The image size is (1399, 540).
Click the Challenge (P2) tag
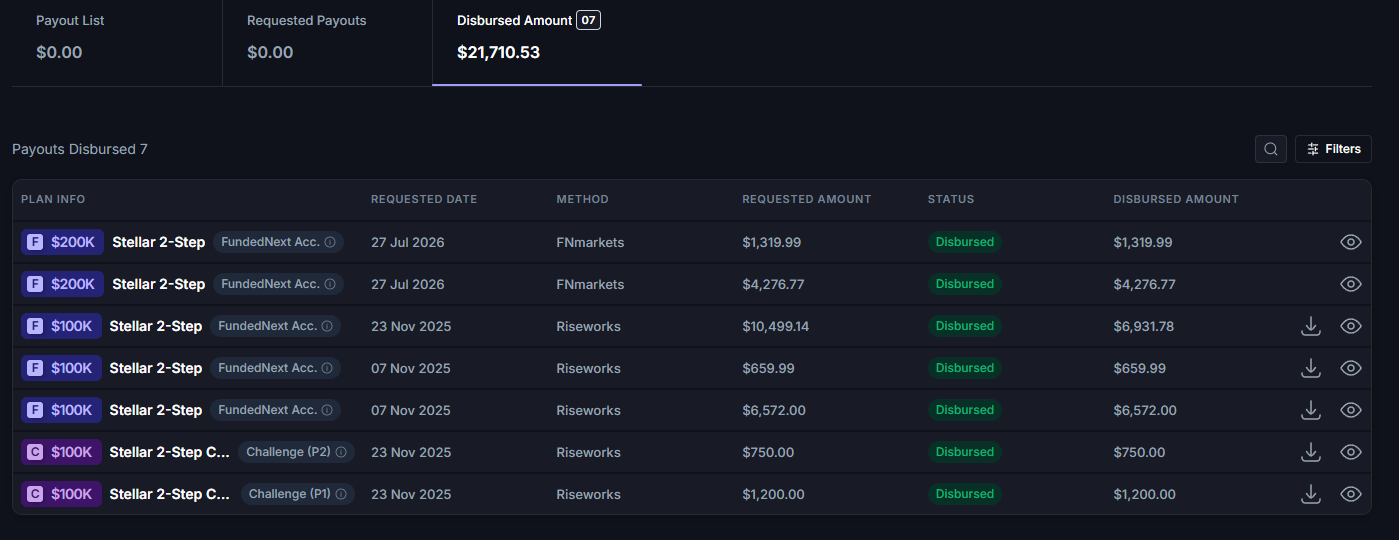coord(296,452)
